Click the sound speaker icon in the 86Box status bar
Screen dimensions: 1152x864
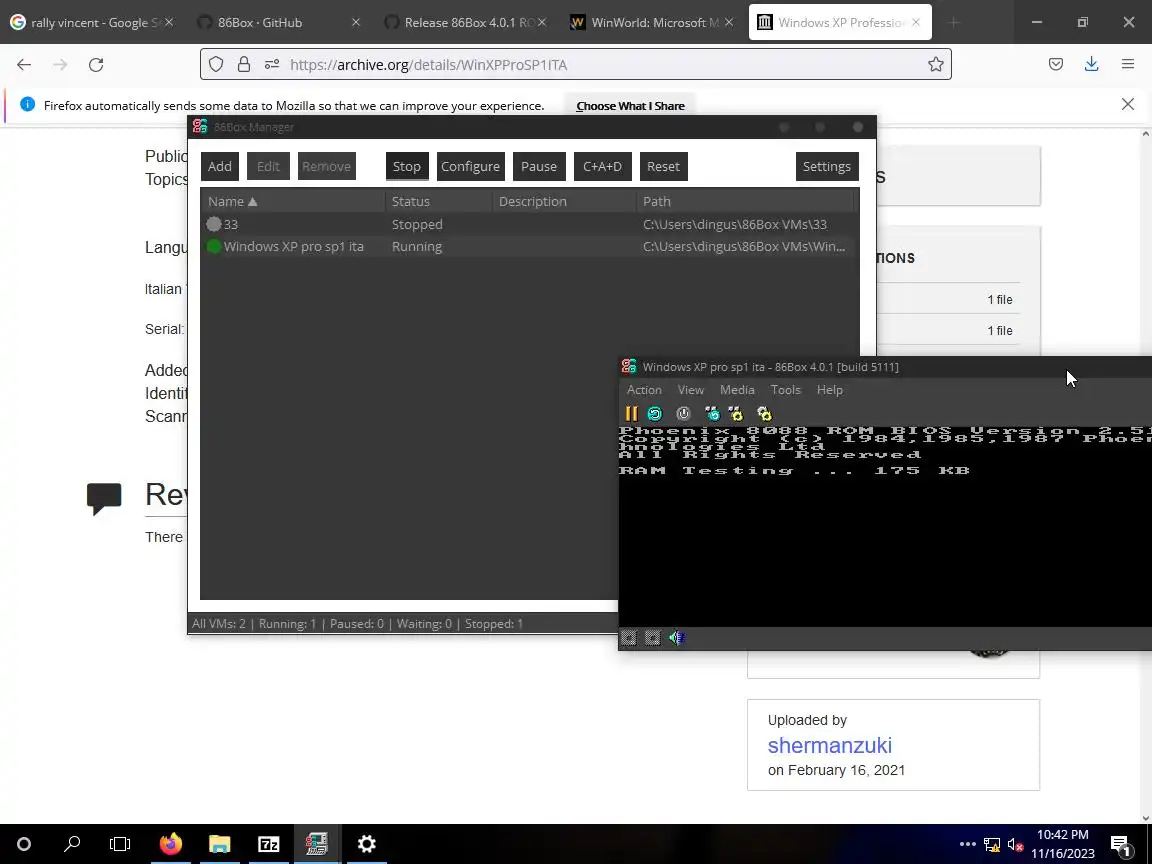tap(677, 638)
